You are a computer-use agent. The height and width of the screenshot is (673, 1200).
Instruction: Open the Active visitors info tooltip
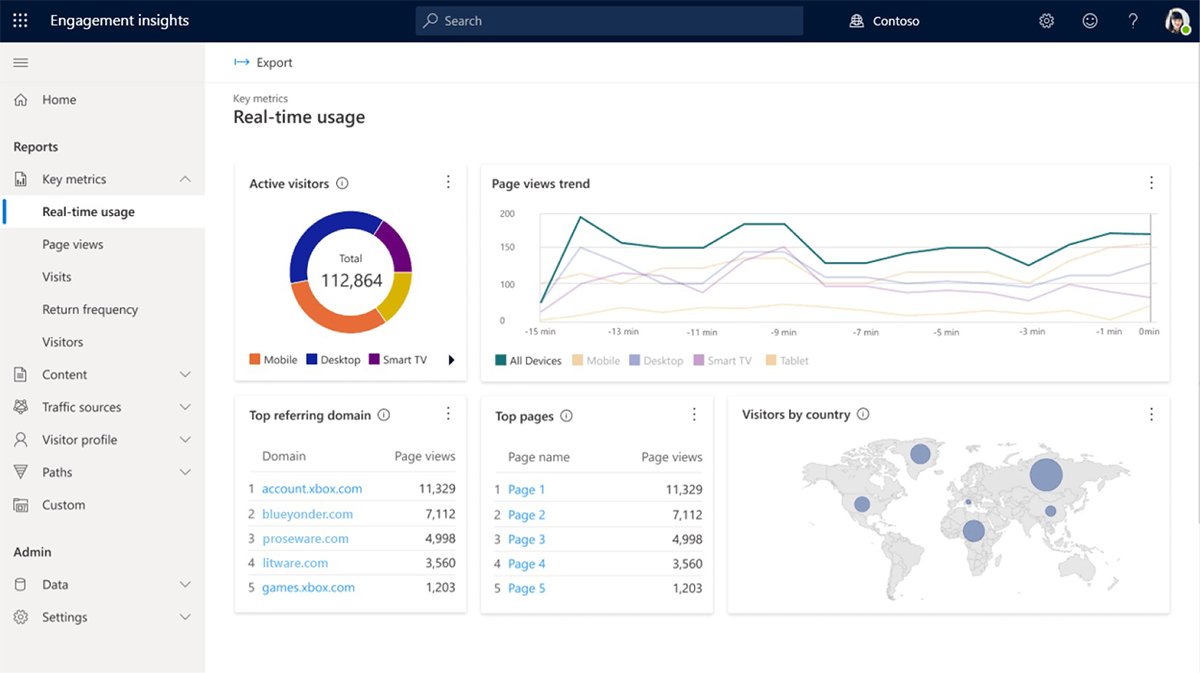[342, 183]
